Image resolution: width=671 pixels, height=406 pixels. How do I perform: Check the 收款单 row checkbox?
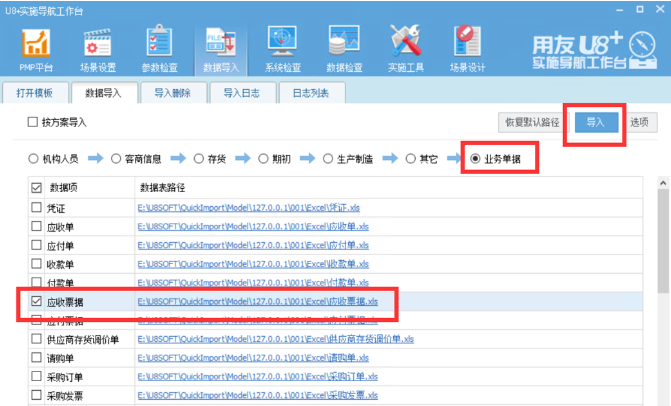(36, 264)
